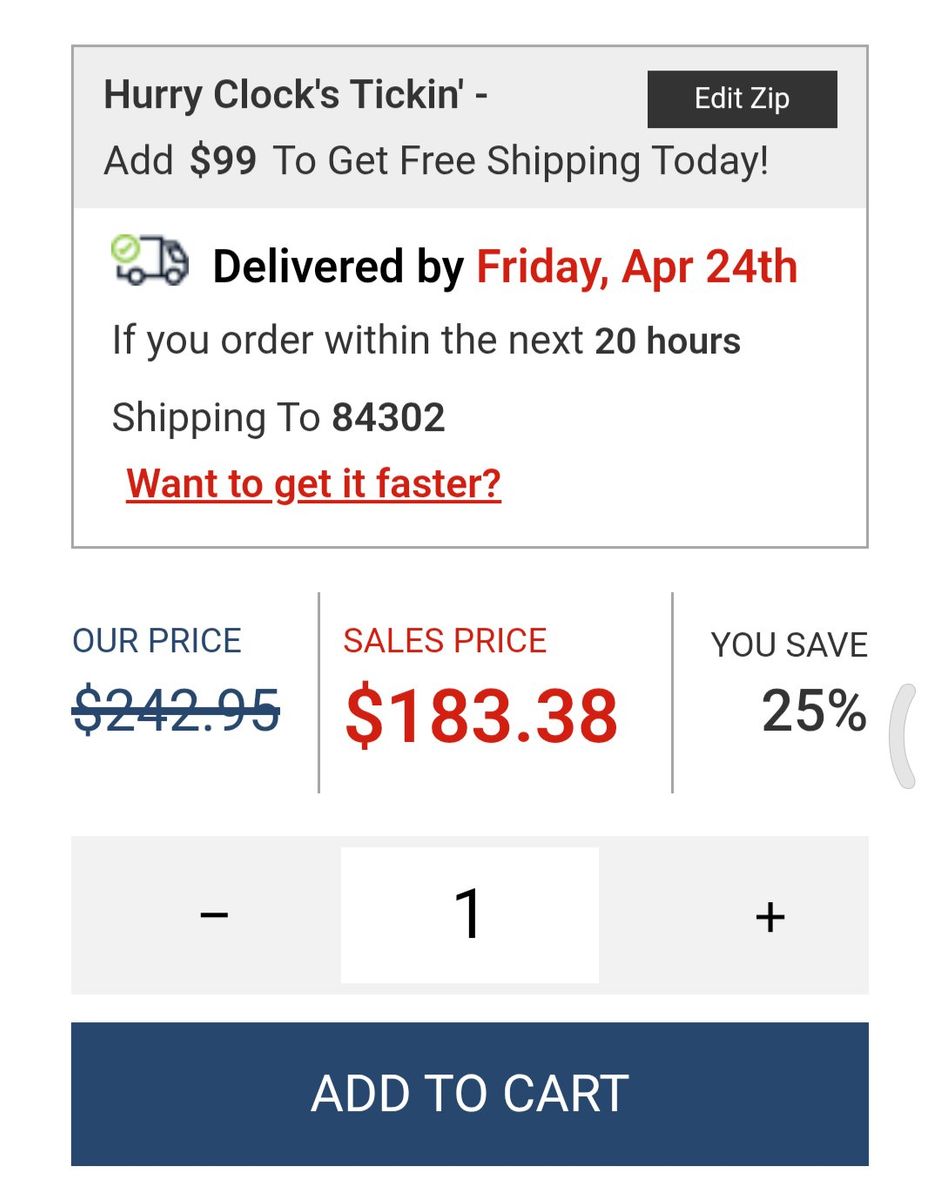The height and width of the screenshot is (1200, 940).
Task: Click the $99 free shipping amount
Action: (x=223, y=160)
